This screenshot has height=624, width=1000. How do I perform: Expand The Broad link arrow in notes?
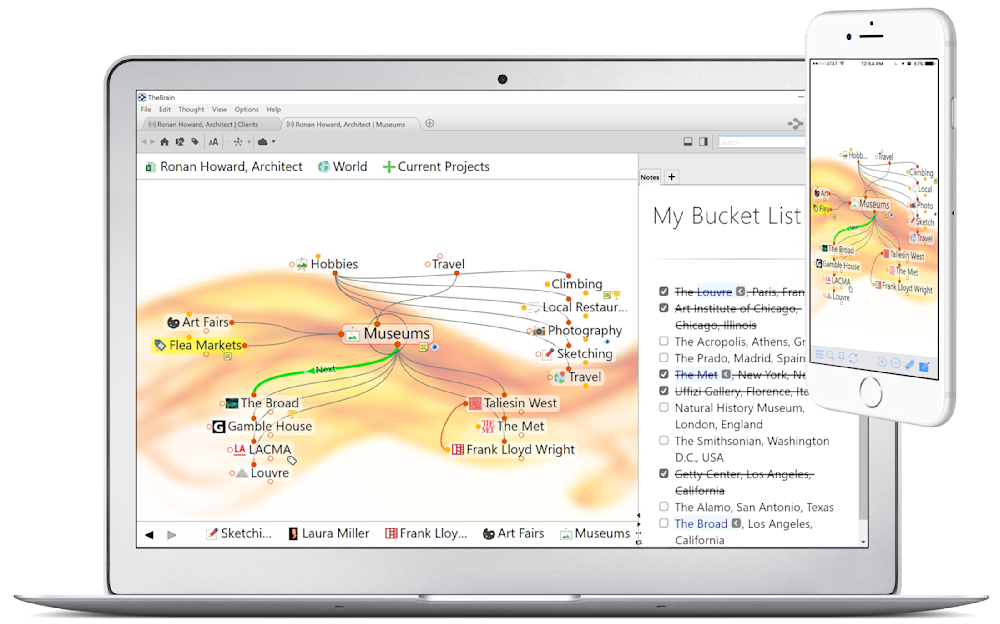click(x=737, y=523)
